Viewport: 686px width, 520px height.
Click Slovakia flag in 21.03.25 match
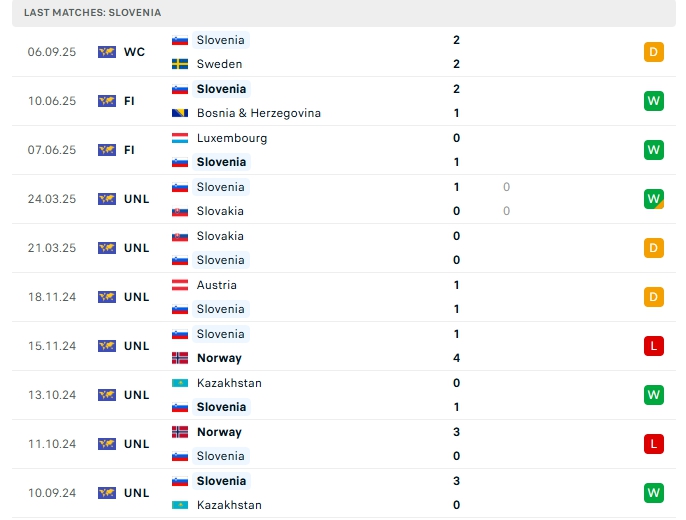[x=180, y=236]
